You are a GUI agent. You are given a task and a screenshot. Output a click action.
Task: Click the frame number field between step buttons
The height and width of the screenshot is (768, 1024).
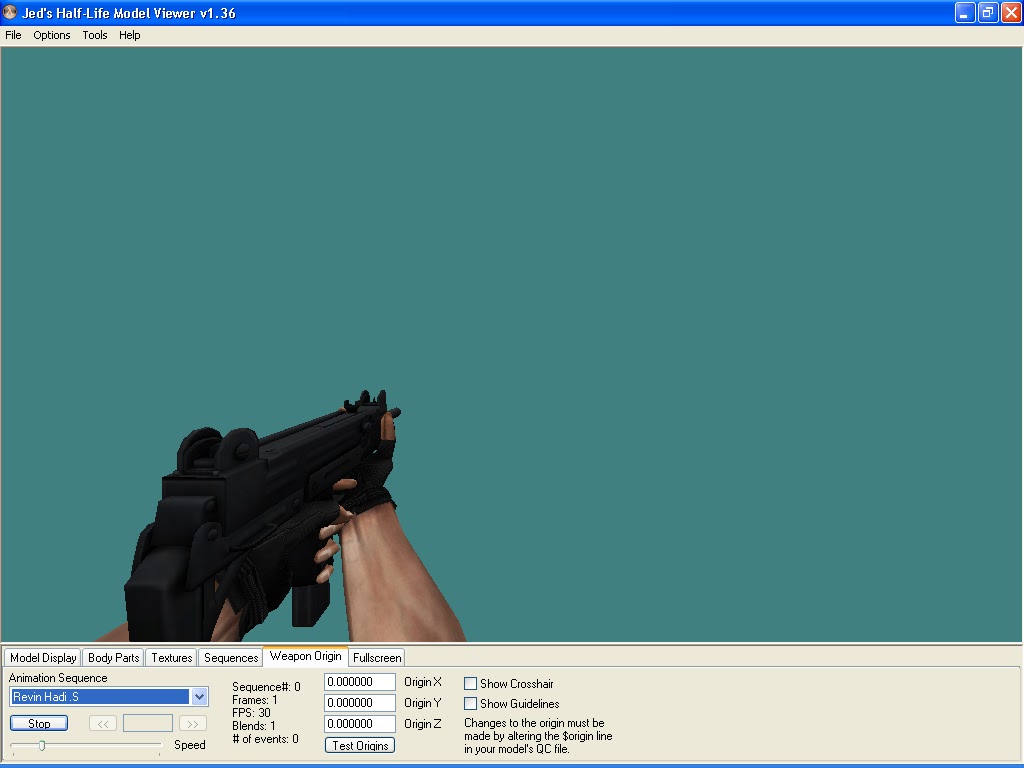click(x=148, y=723)
